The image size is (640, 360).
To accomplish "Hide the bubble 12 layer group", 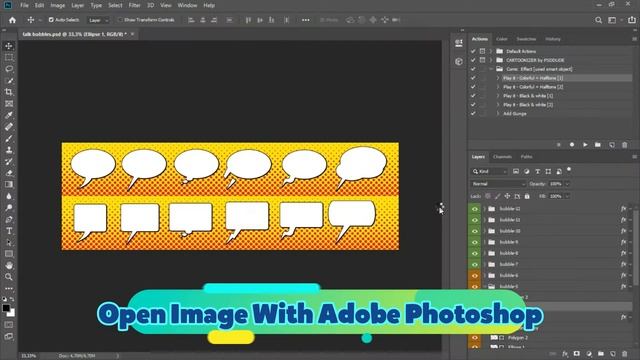I will click(x=475, y=209).
